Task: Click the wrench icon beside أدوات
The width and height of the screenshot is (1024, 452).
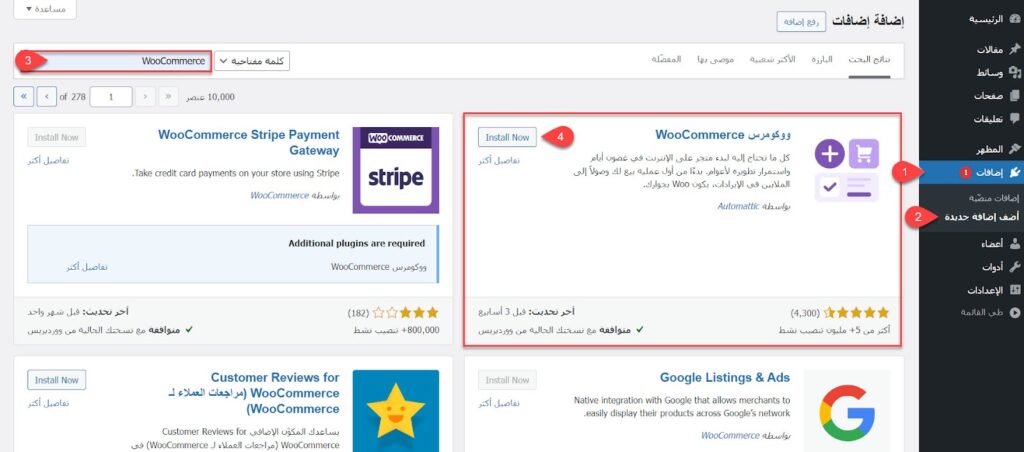Action: 1014,266
